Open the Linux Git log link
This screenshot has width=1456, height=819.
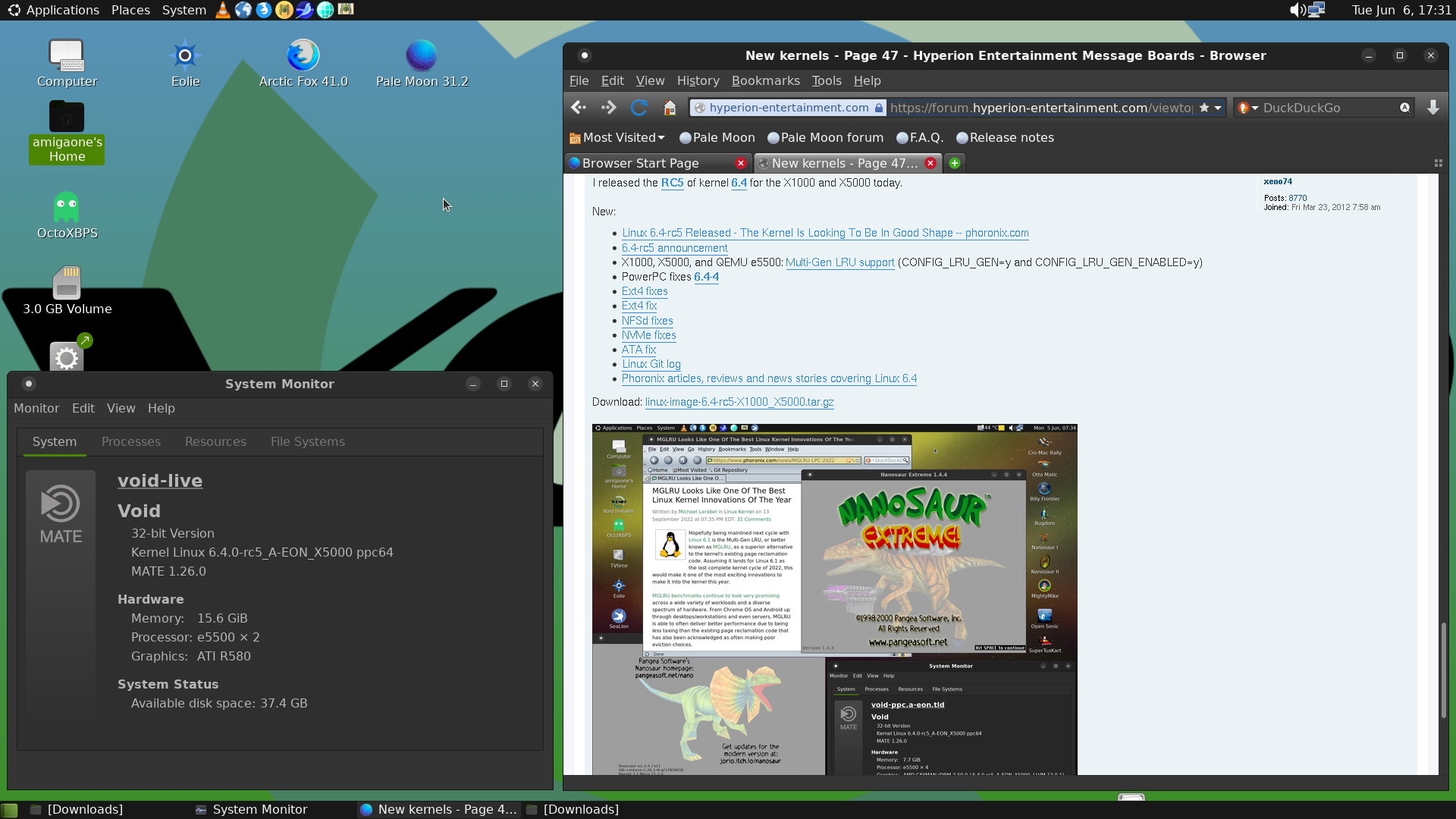click(x=651, y=364)
